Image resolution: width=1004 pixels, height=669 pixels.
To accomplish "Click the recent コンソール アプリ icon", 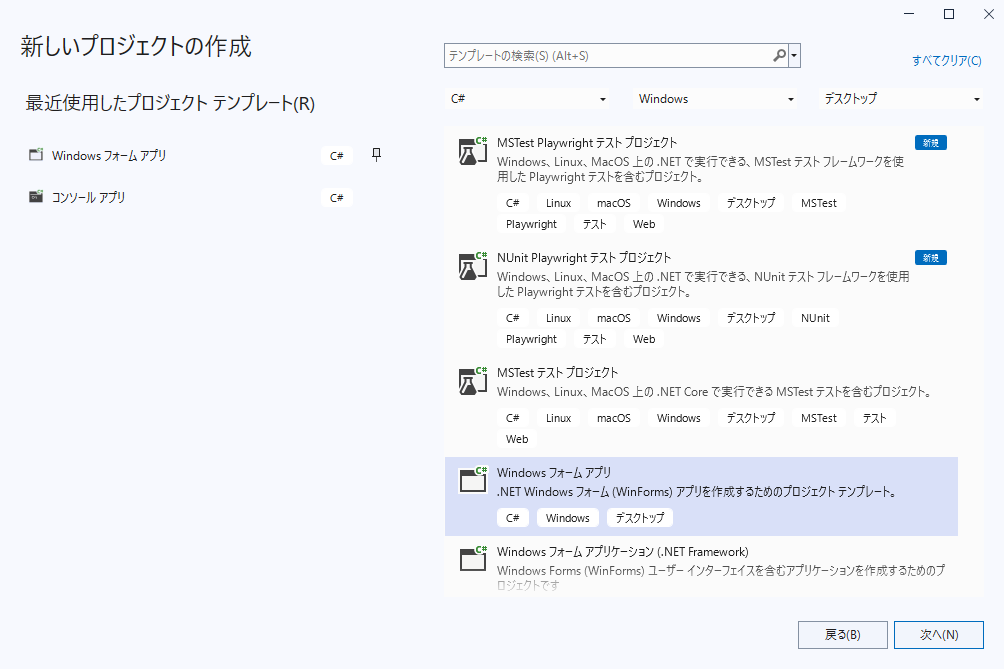I will click(36, 197).
